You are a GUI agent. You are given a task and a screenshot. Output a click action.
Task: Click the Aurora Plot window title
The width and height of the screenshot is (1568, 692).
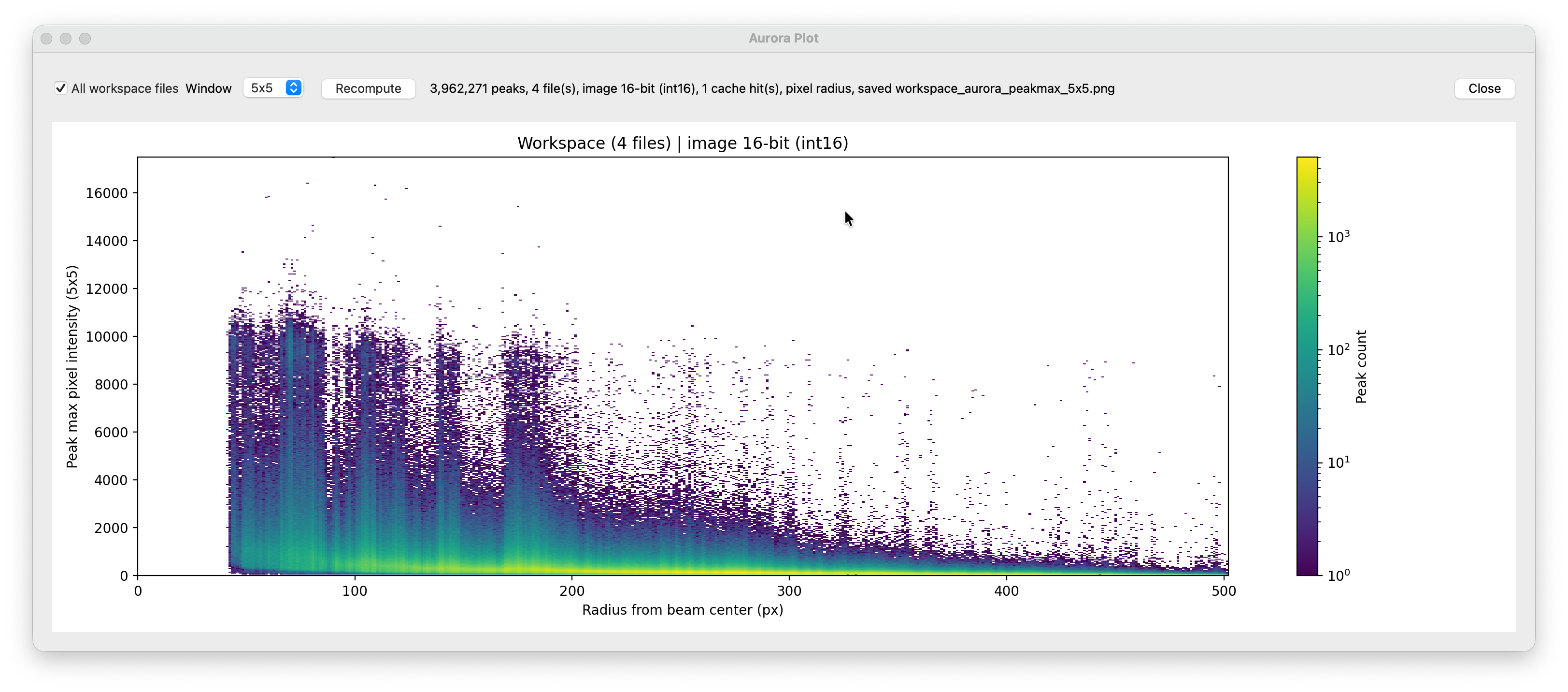coord(784,38)
